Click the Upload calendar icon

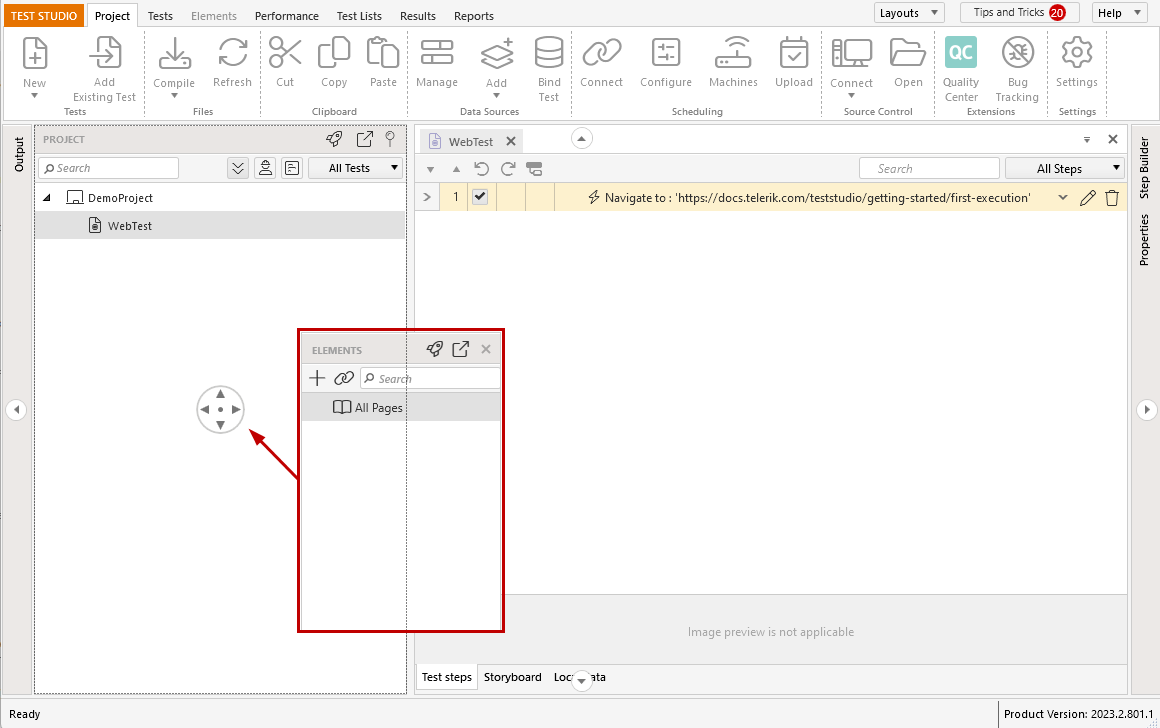click(794, 53)
